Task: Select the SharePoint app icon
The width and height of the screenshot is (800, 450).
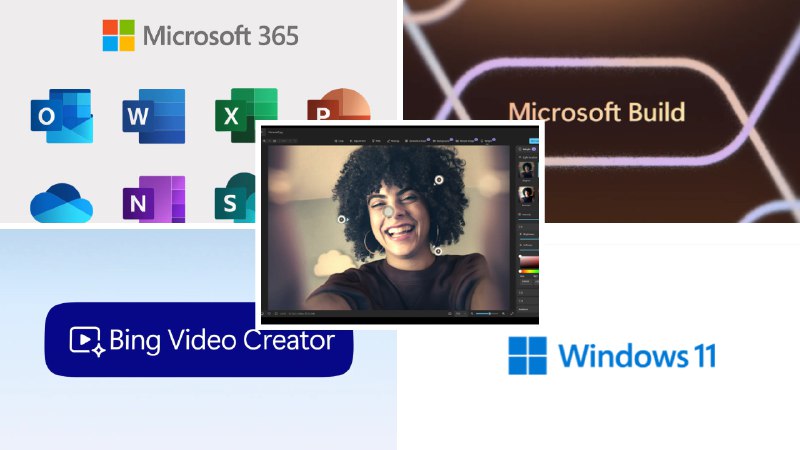Action: point(235,198)
